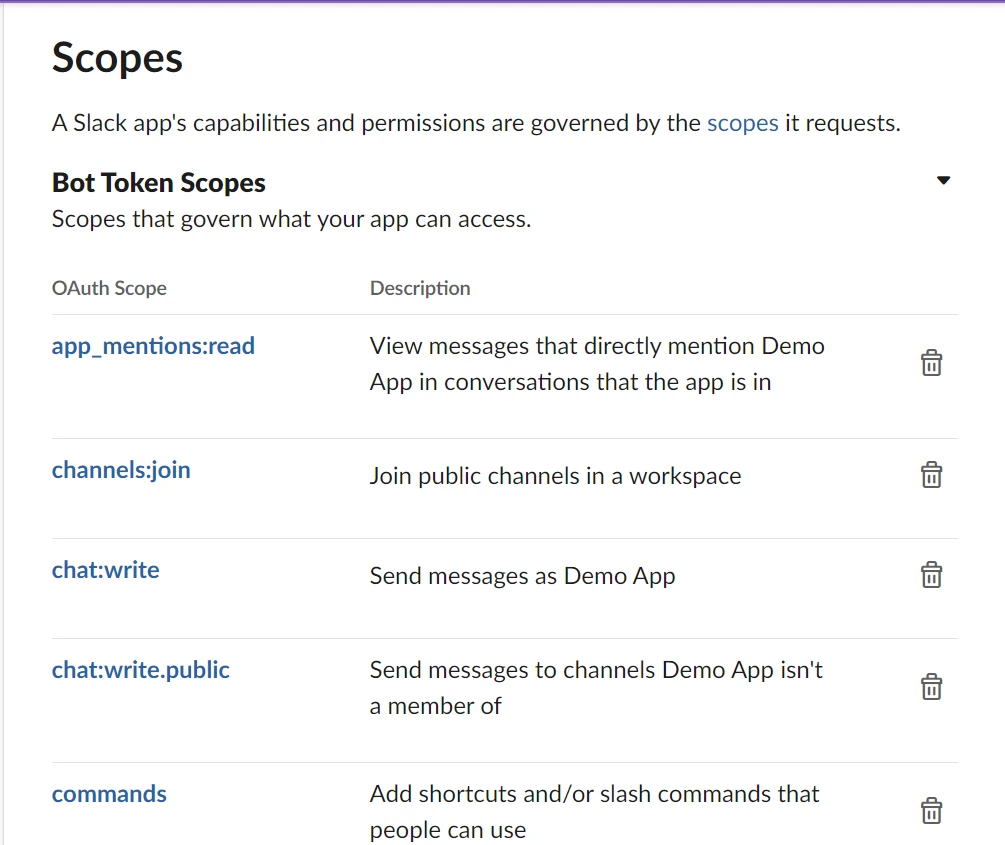The height and width of the screenshot is (845, 1005).
Task: Click the 'Send messages as Demo App' description
Action: point(522,576)
